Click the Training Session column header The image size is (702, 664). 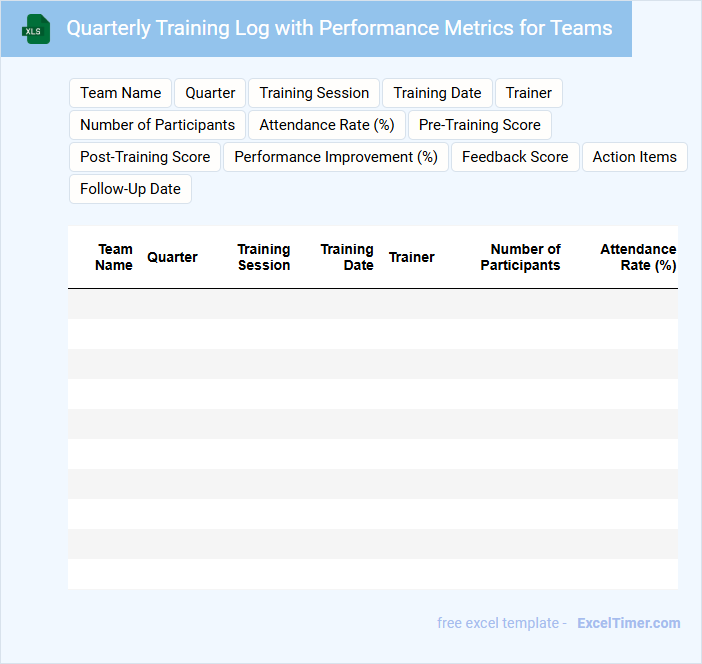coord(264,257)
